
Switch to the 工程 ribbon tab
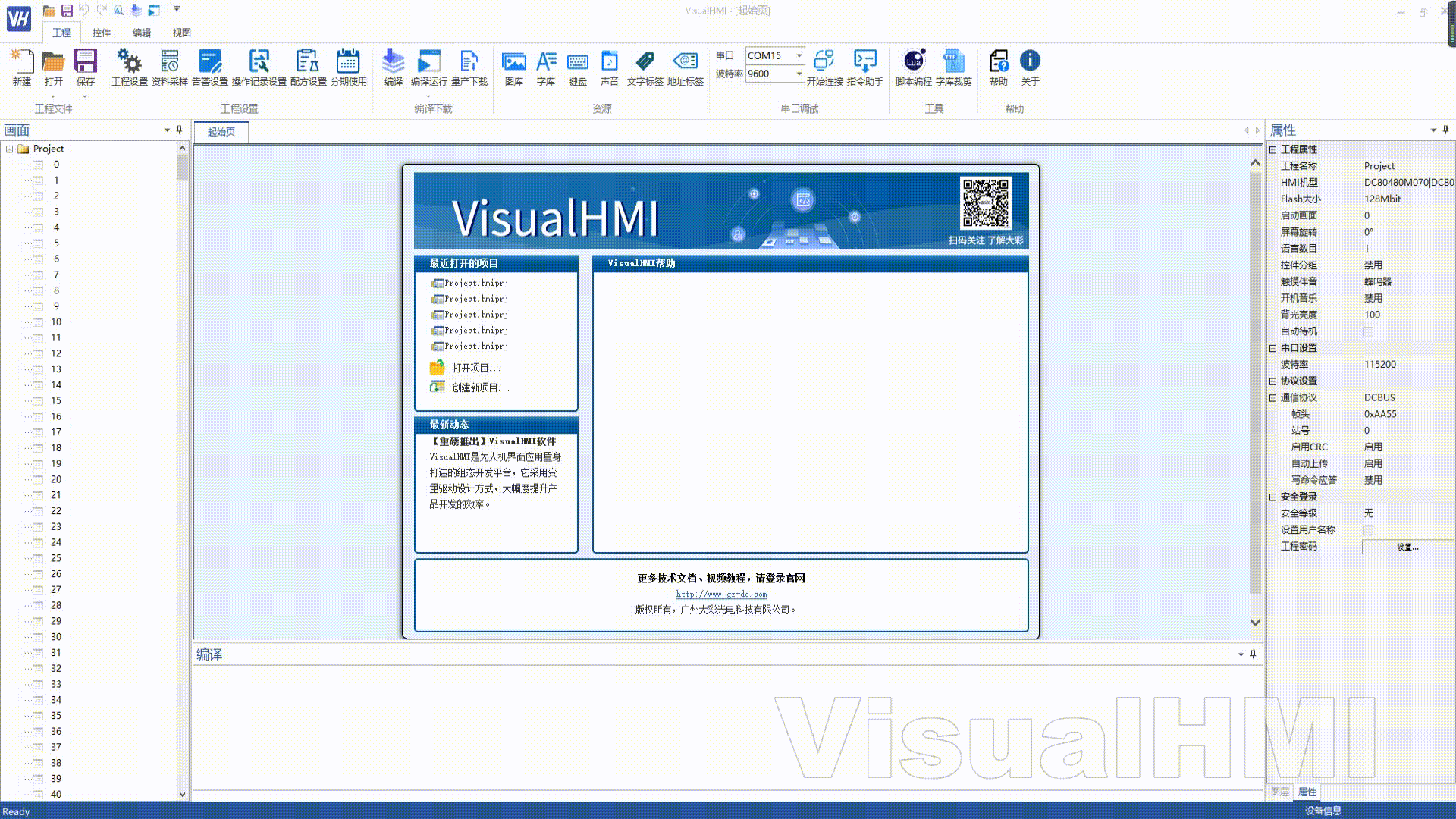[x=61, y=33]
